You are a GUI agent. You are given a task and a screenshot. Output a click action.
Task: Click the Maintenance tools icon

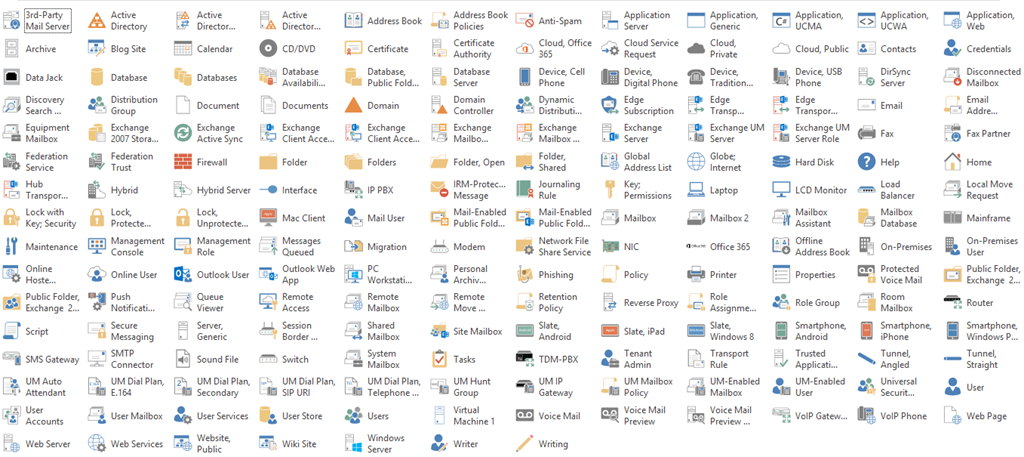(12, 247)
